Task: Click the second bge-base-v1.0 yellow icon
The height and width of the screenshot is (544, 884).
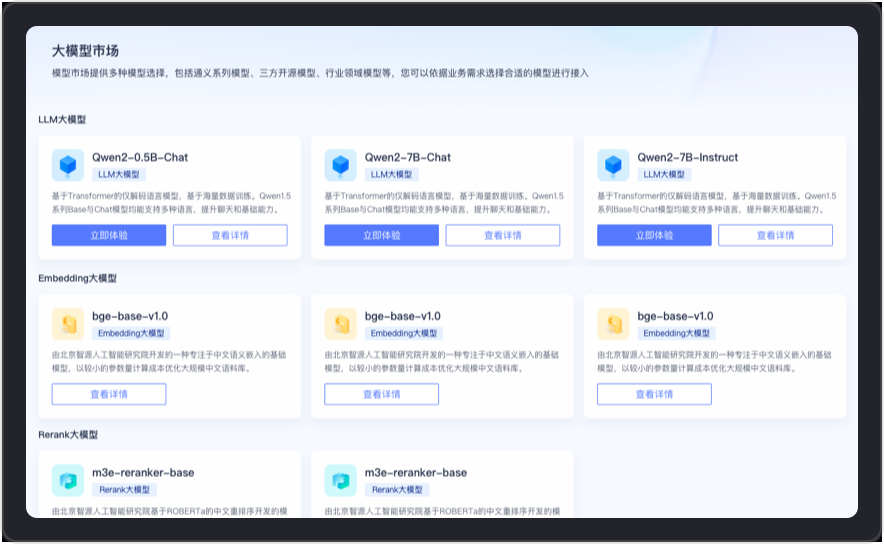Action: [341, 323]
